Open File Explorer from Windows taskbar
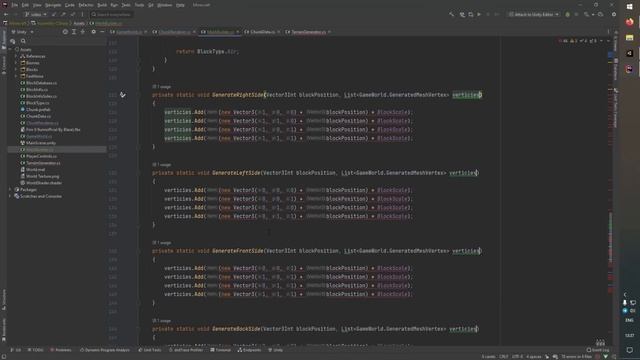The image size is (640, 360). [629, 38]
